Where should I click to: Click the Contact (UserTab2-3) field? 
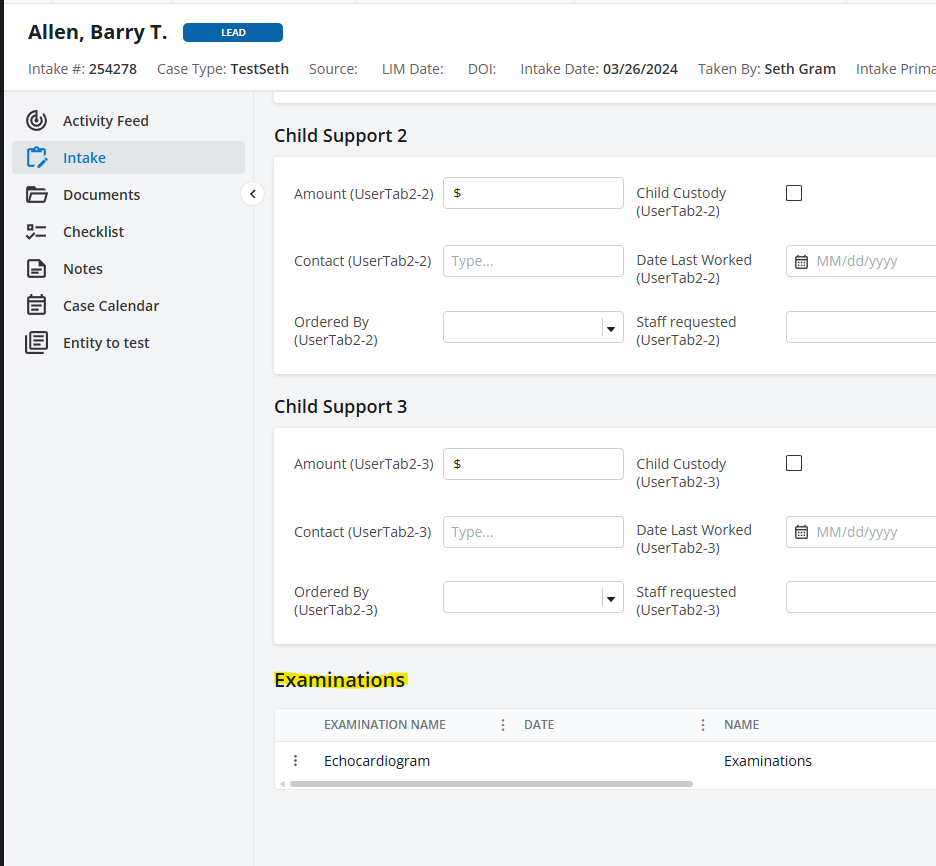click(533, 532)
